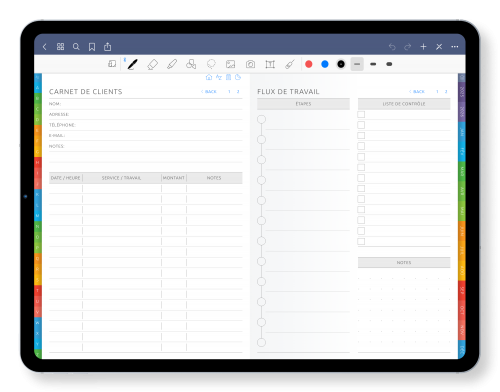Screen dimensions: 500x392
Task: Select the Highlighter tool
Action: coord(172,64)
